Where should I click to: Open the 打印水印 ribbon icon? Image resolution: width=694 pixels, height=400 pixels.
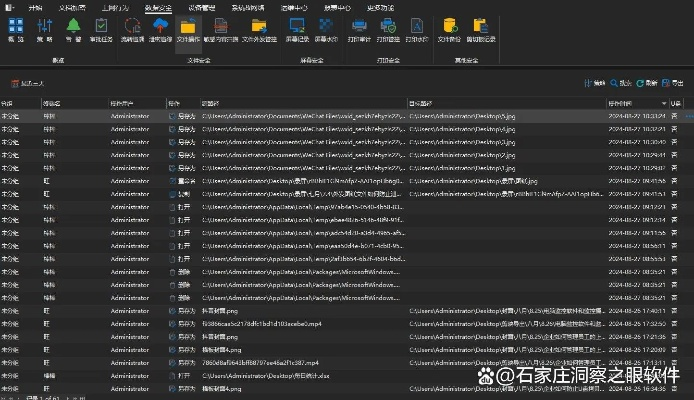416,31
